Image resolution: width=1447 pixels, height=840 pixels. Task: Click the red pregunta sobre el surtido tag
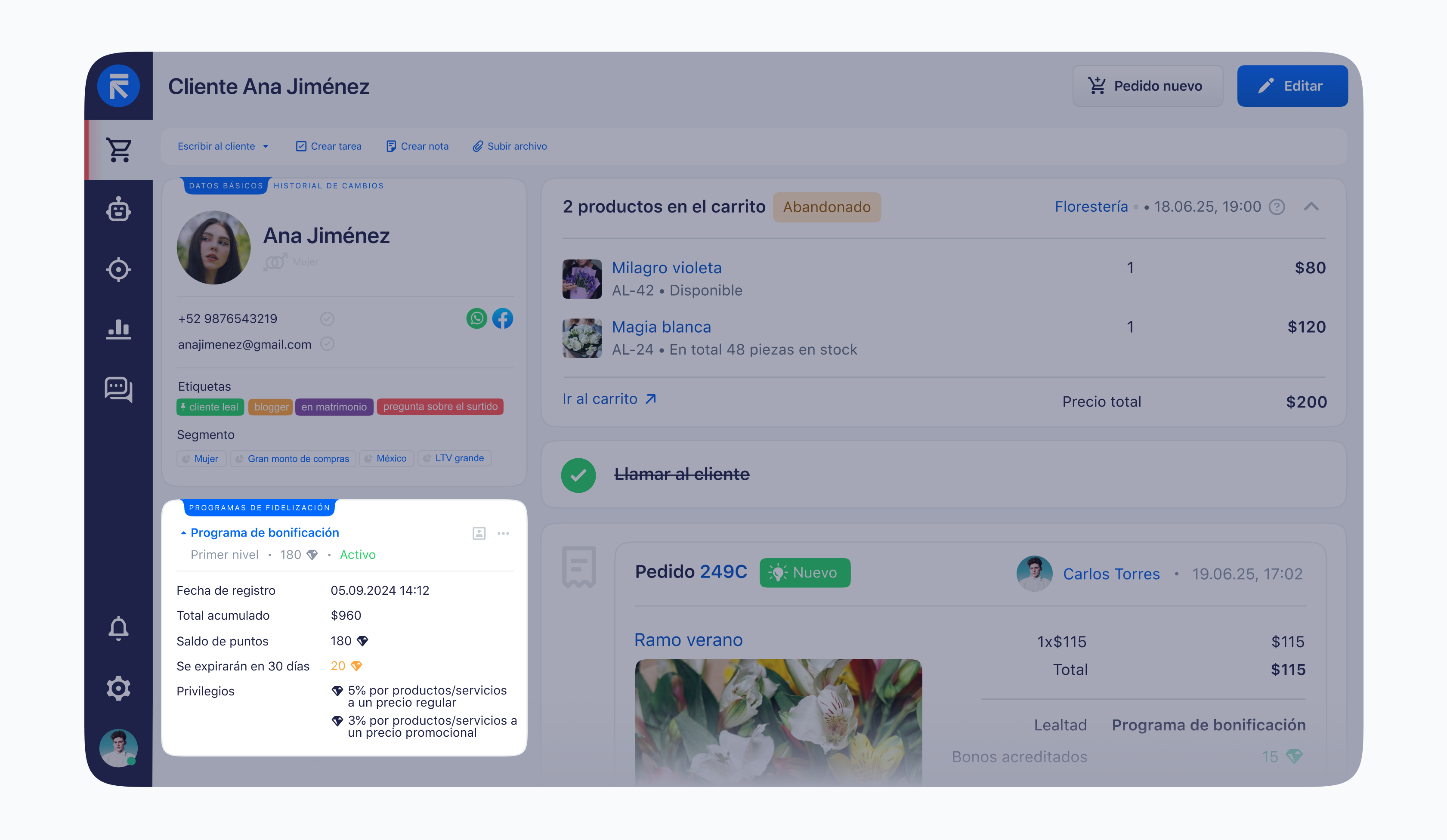click(440, 407)
